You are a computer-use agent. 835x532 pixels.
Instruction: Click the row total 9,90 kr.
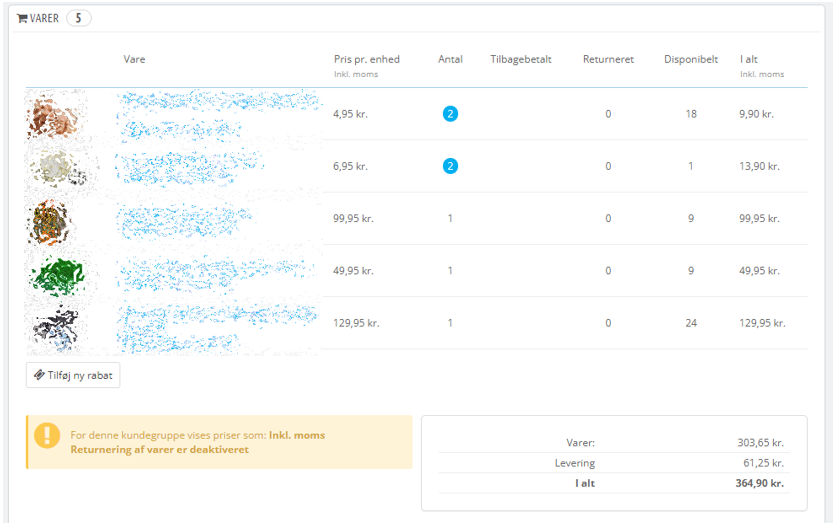pyautogui.click(x=757, y=114)
